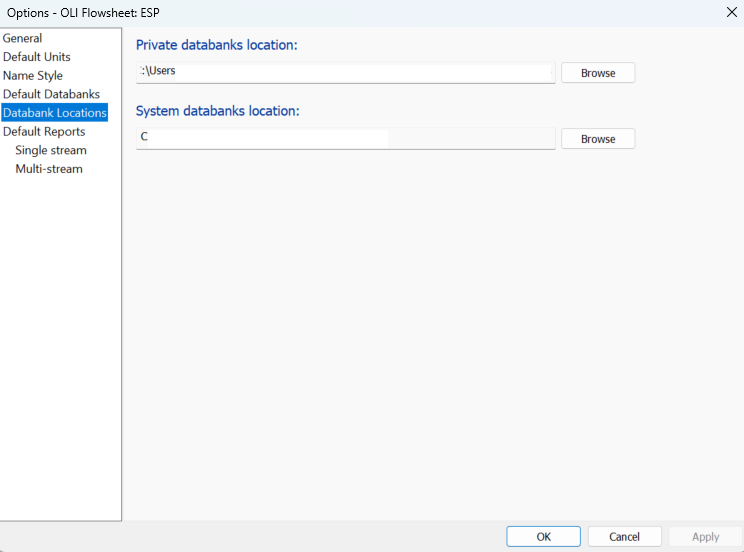Viewport: 744px width, 552px height.
Task: Open Default Reports section
Action: click(x=44, y=131)
